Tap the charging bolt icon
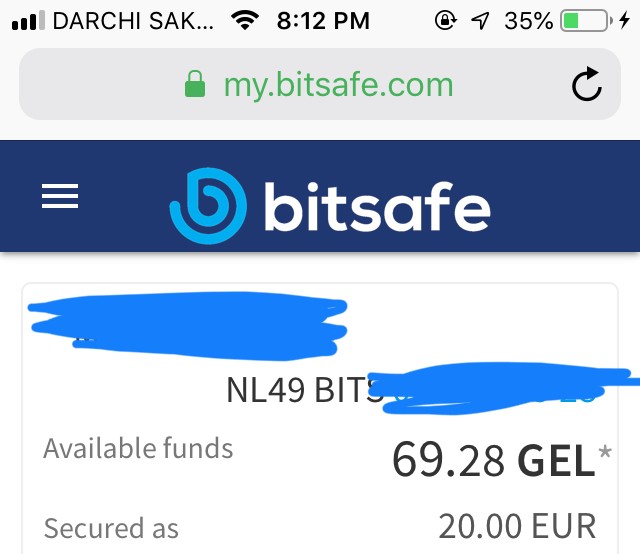Viewport: 640px width, 554px height. coord(624,20)
